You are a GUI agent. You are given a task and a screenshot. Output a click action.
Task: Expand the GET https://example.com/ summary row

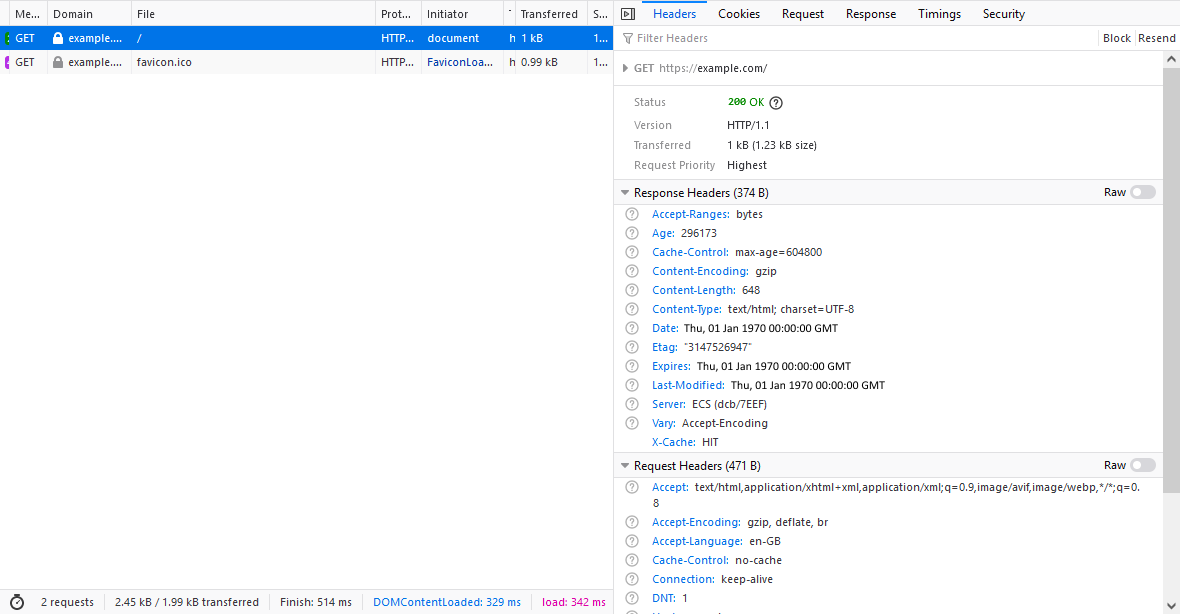pyautogui.click(x=625, y=69)
